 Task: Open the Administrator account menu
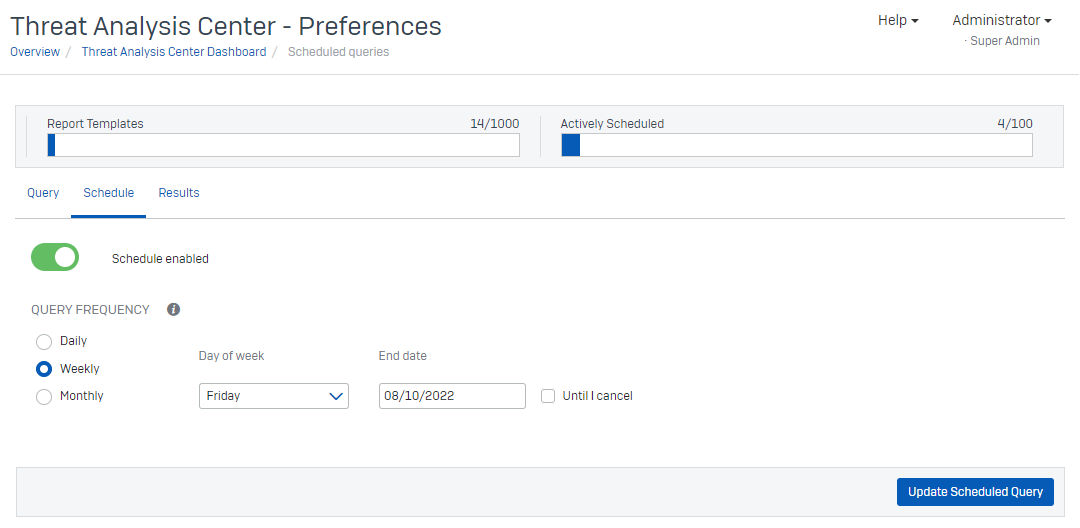[x=1001, y=20]
